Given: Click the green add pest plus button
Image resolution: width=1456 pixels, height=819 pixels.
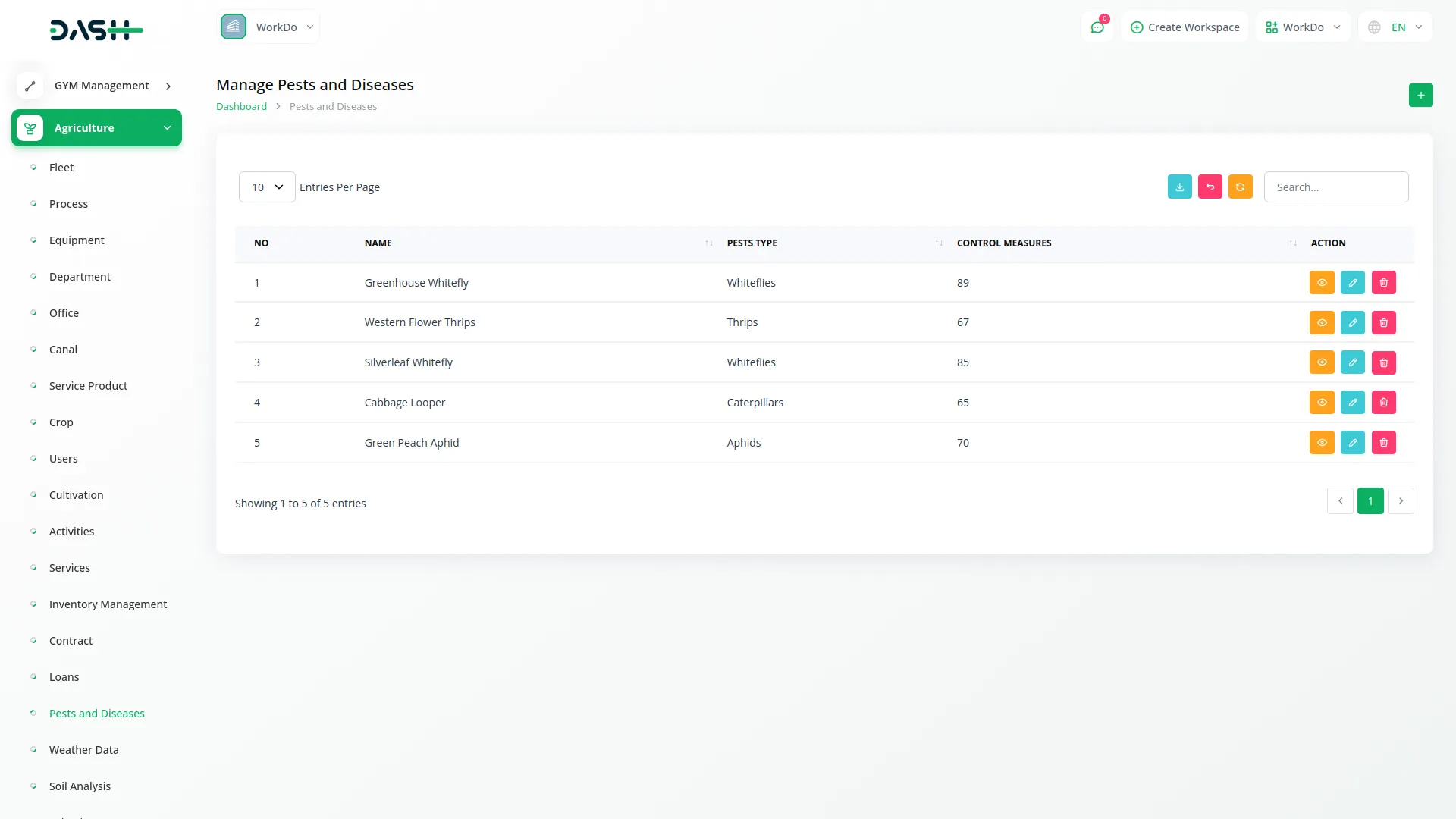Looking at the screenshot, I should 1420,96.
